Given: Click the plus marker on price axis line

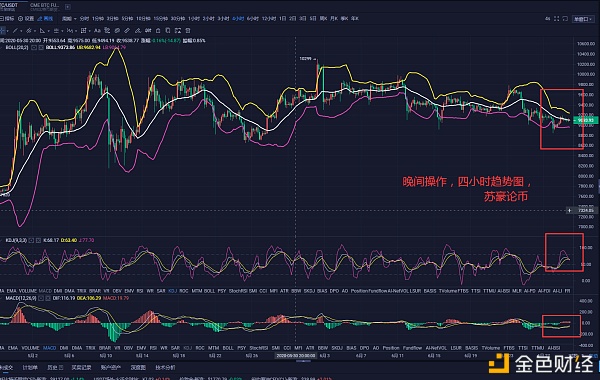Looking at the screenshot, I should [569, 210].
